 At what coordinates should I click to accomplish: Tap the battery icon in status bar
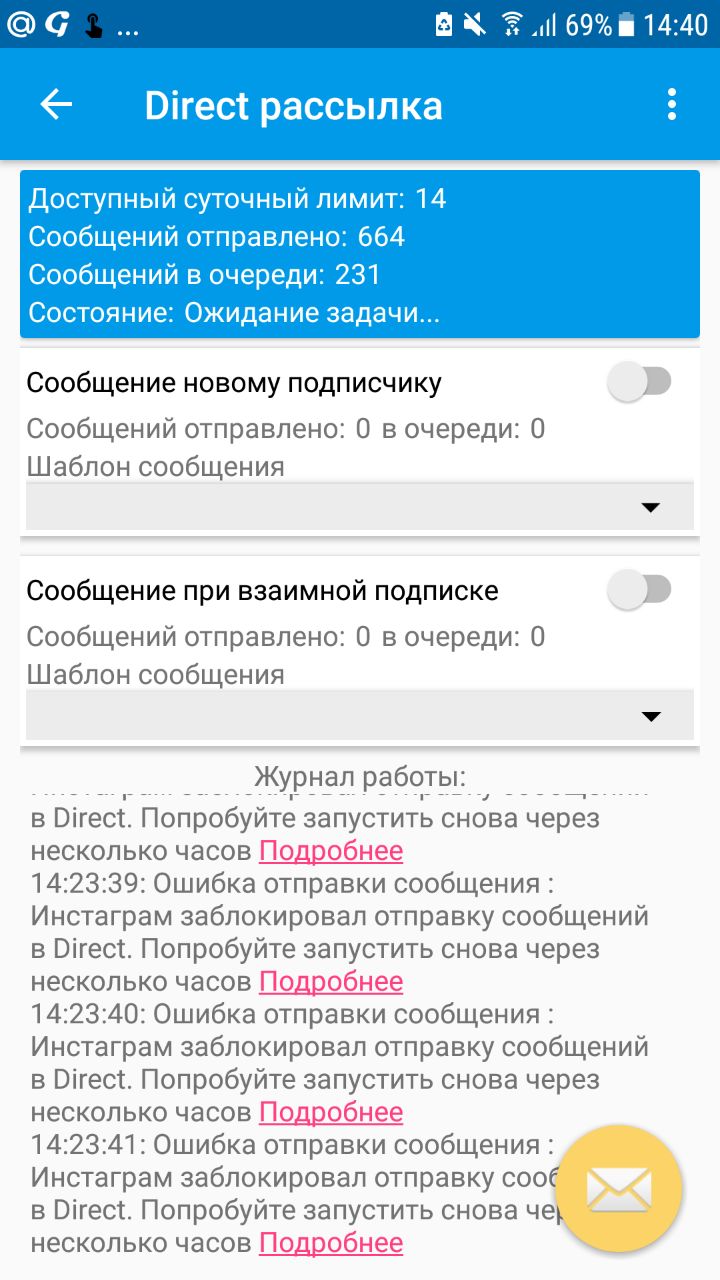click(x=627, y=24)
